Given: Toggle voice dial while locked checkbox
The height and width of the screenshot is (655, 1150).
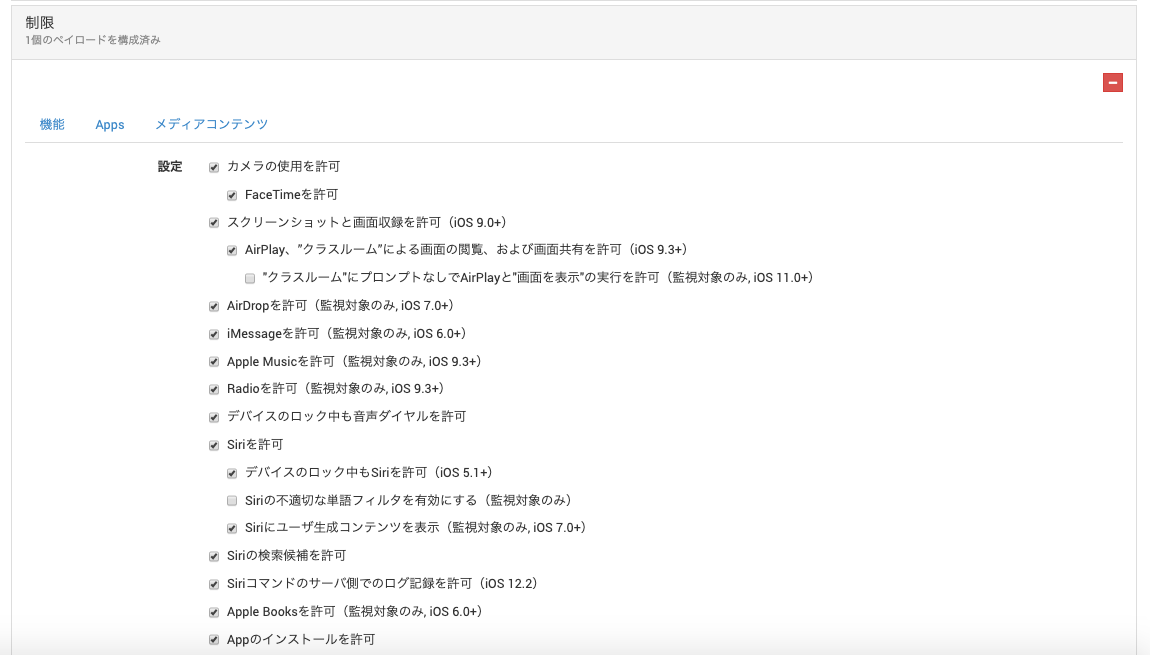Looking at the screenshot, I should 214,417.
